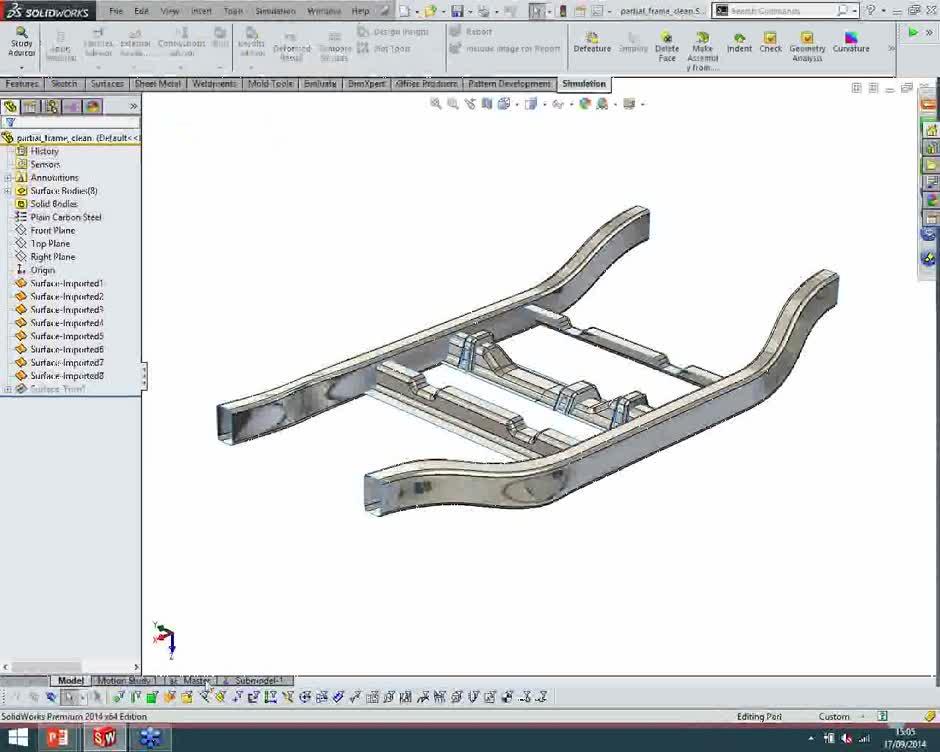Switch to the Motion Study 1 tab
940x752 pixels.
pyautogui.click(x=122, y=680)
